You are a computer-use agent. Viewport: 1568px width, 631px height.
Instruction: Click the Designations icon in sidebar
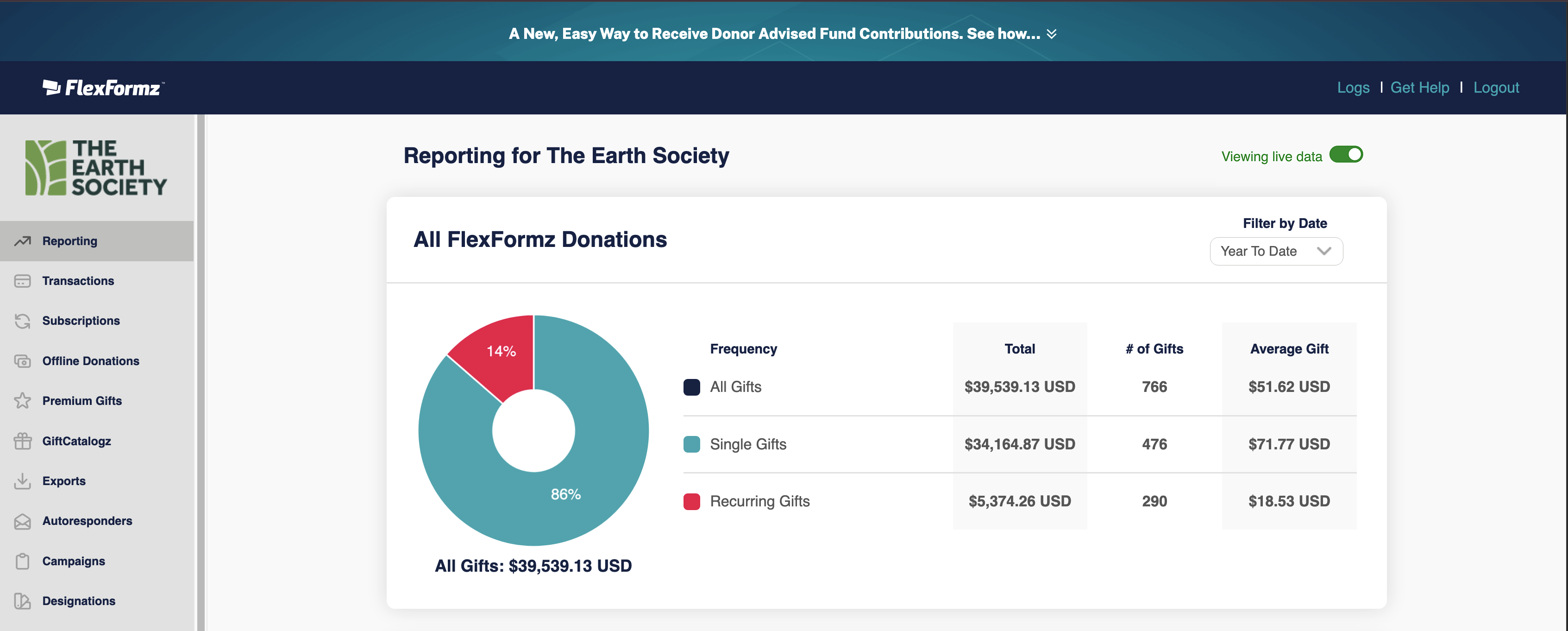(x=23, y=601)
